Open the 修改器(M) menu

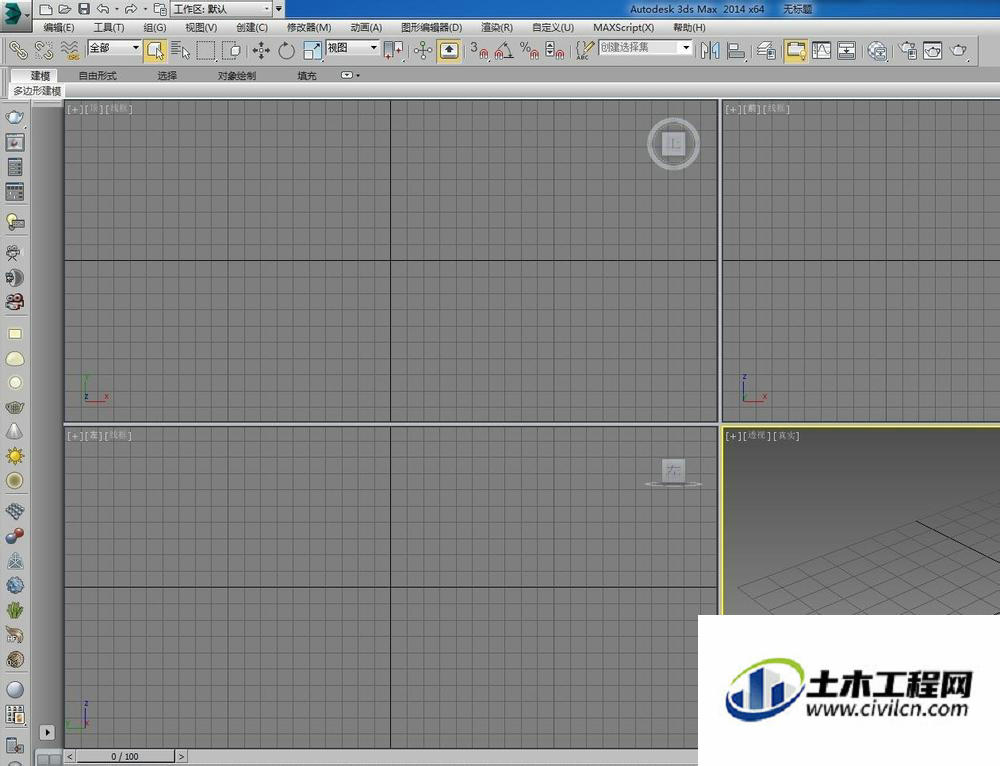pyautogui.click(x=309, y=27)
